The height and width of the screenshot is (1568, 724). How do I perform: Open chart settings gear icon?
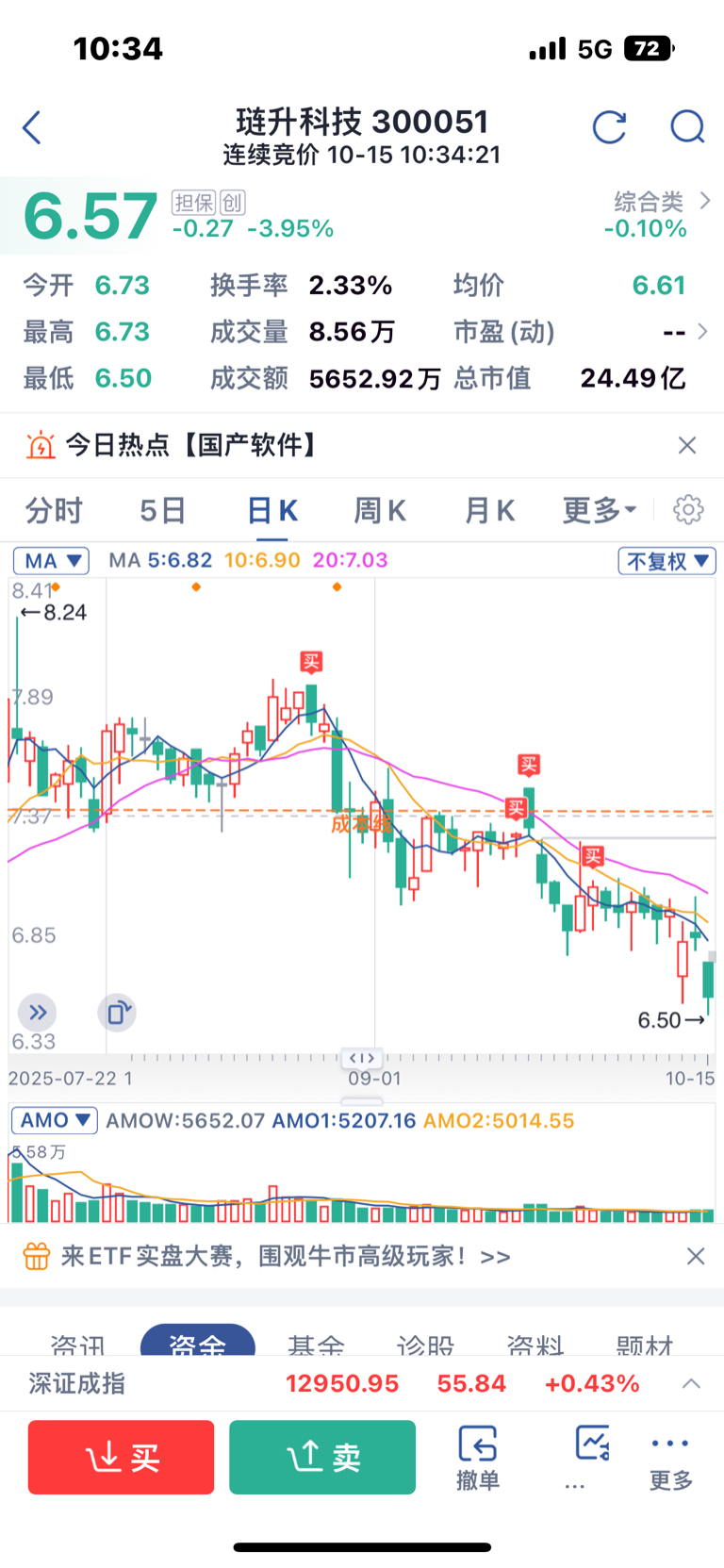coord(688,510)
